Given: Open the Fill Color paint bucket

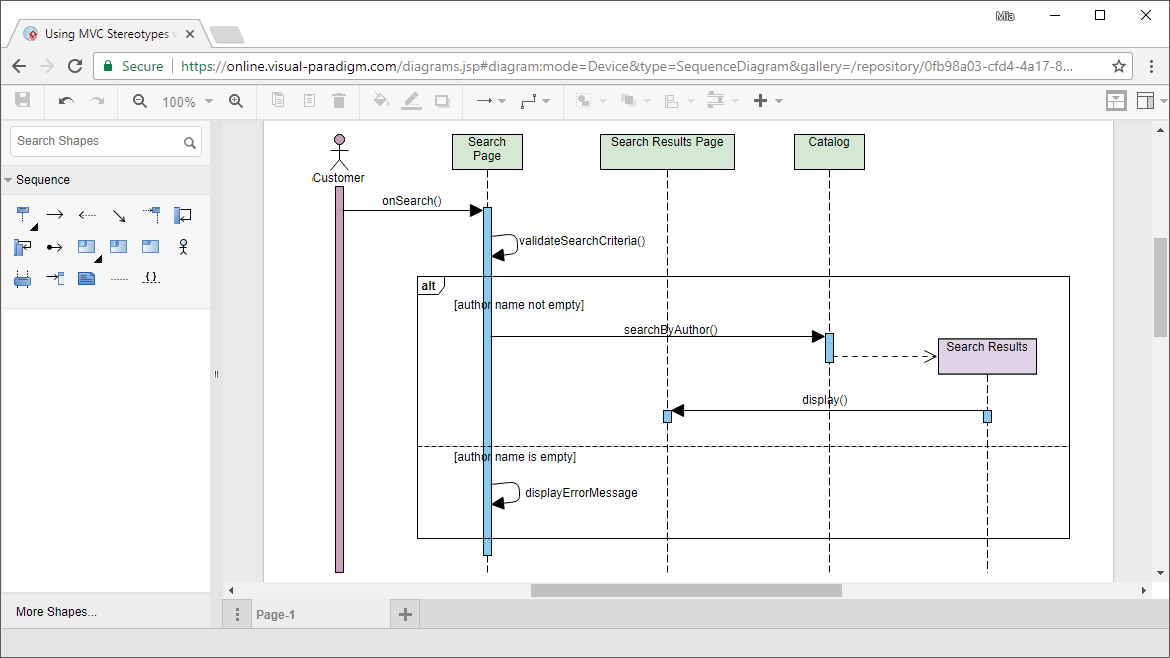Looking at the screenshot, I should 381,100.
